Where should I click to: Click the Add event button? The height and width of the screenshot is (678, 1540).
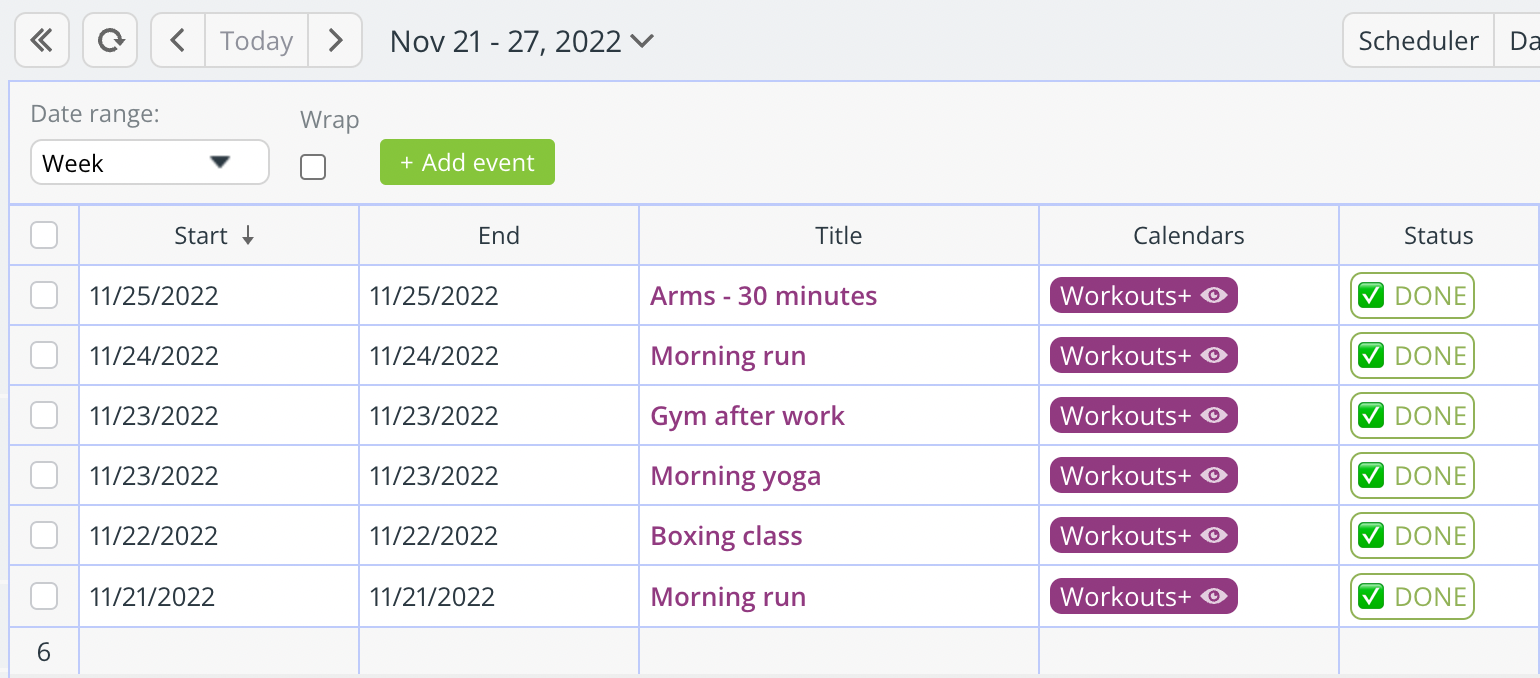coord(467,162)
